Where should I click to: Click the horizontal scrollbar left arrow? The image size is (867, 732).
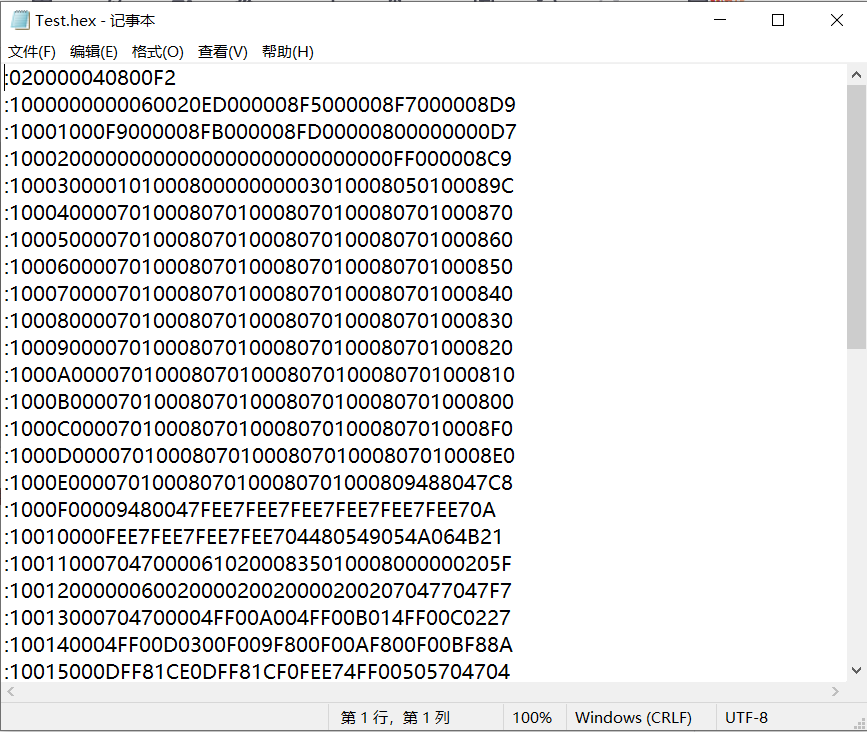click(11, 691)
